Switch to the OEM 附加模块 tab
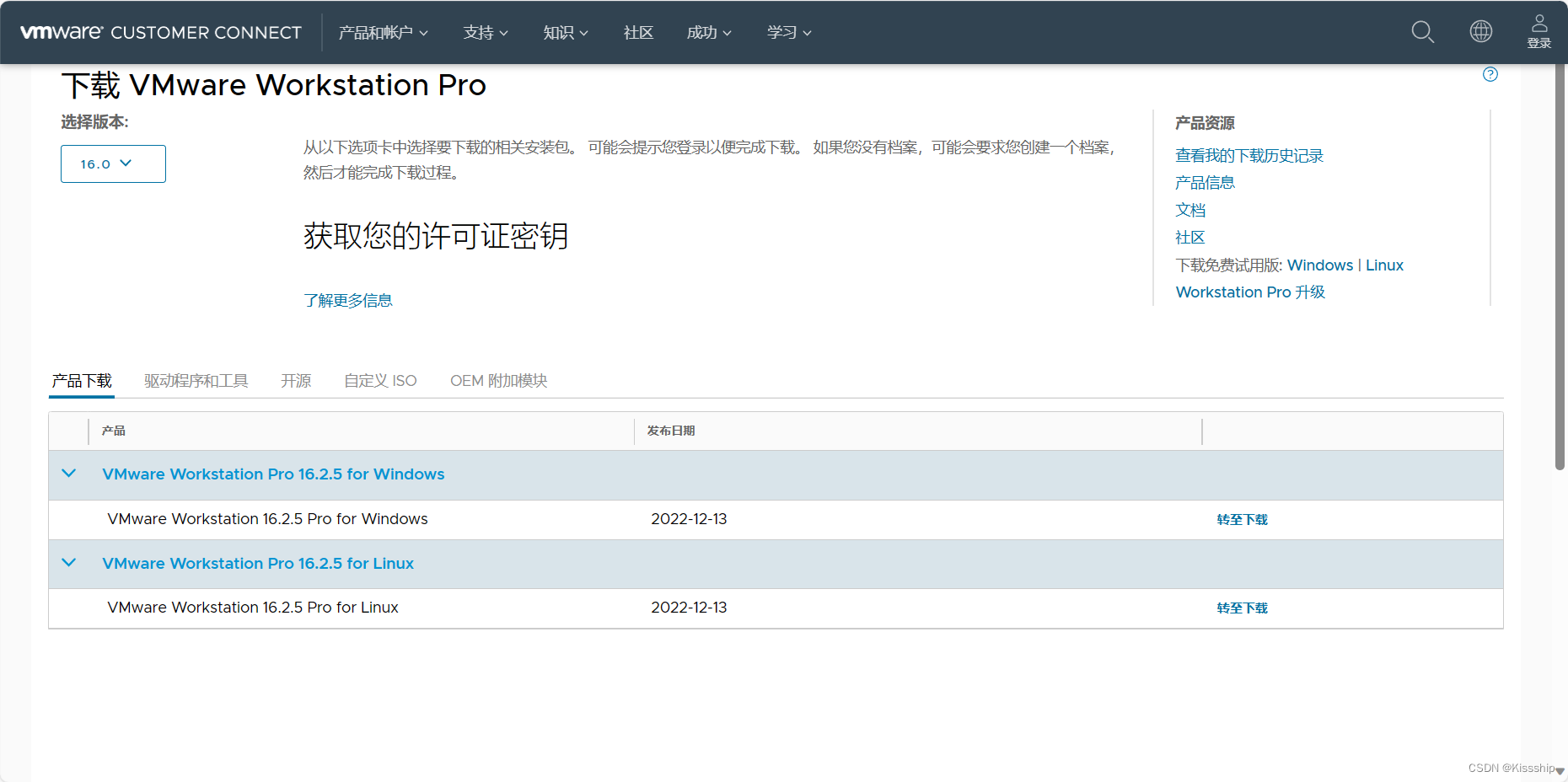This screenshot has width=1568, height=782. [499, 381]
